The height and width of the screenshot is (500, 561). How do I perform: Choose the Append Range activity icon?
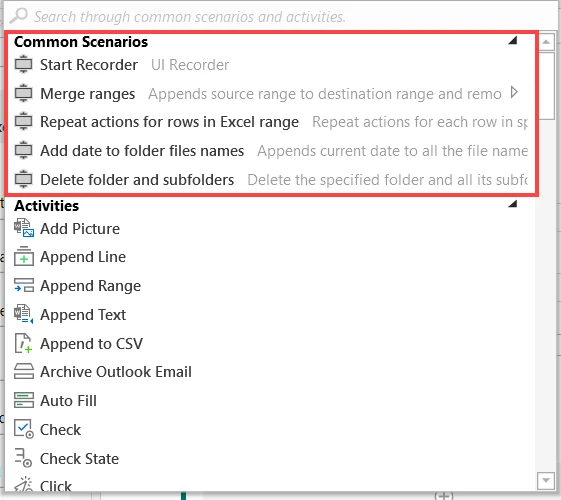(24, 285)
